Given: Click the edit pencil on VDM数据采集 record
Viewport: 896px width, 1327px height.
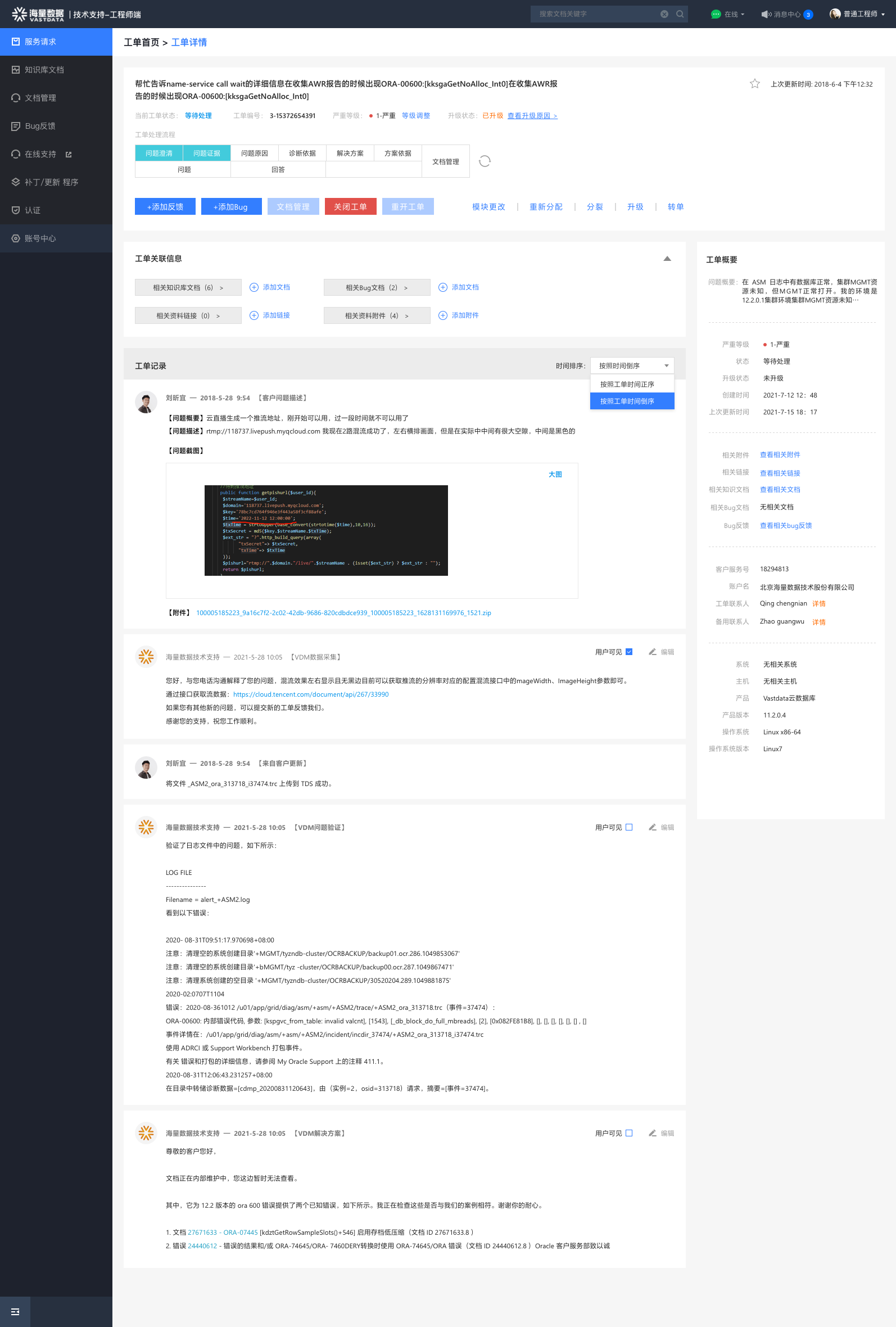Looking at the screenshot, I should click(x=652, y=652).
